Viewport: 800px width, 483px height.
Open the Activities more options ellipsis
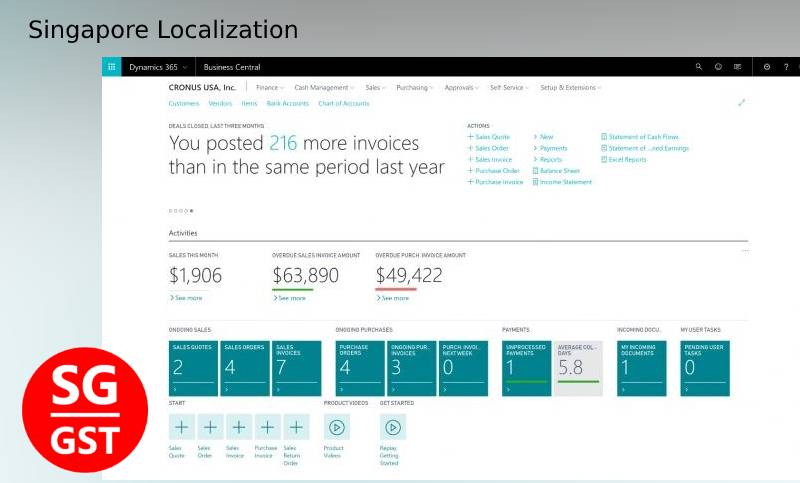point(745,251)
